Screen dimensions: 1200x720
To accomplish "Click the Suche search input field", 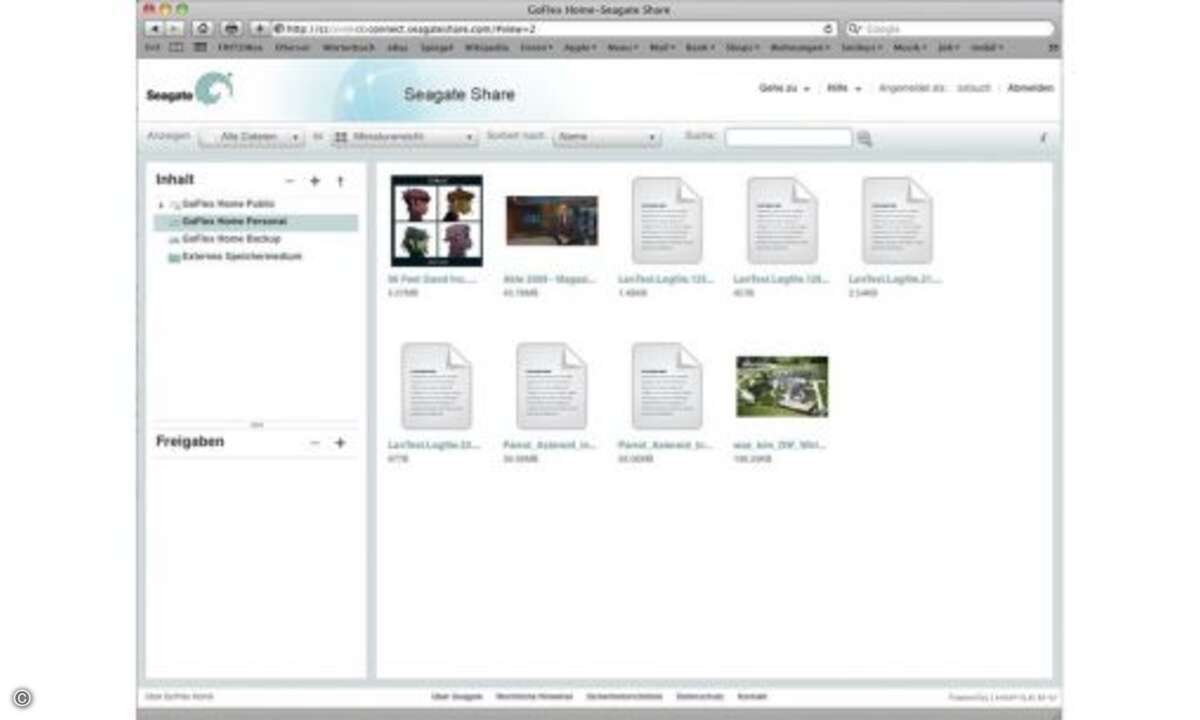I will tap(788, 138).
